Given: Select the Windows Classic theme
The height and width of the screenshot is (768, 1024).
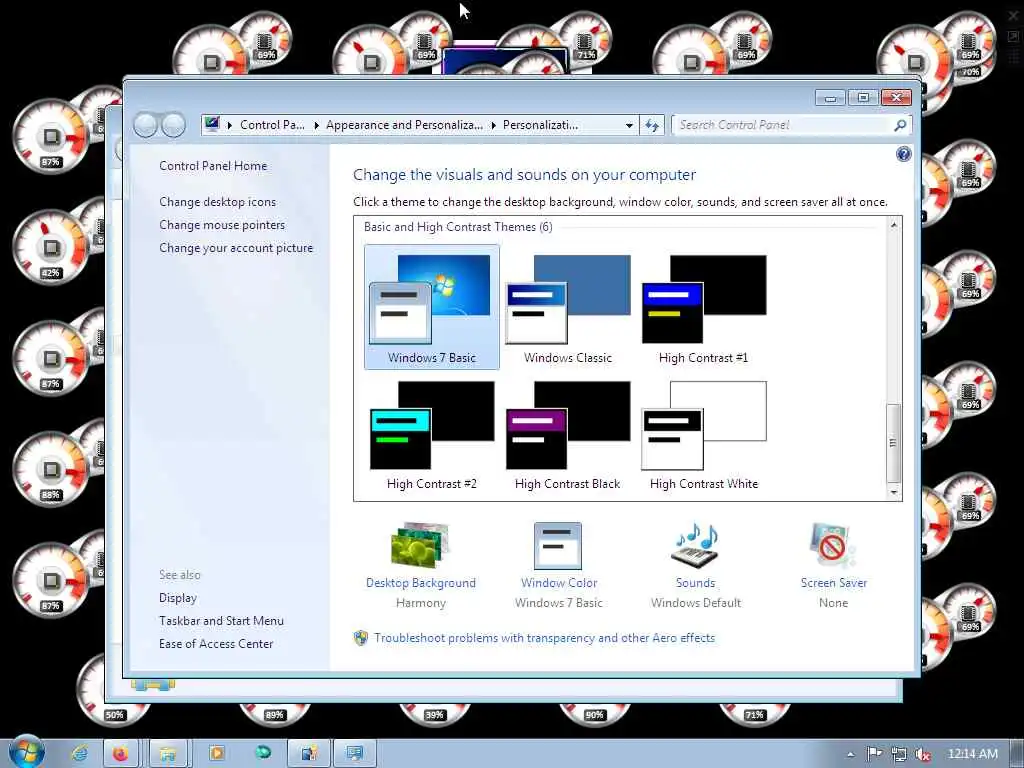Looking at the screenshot, I should (x=568, y=307).
